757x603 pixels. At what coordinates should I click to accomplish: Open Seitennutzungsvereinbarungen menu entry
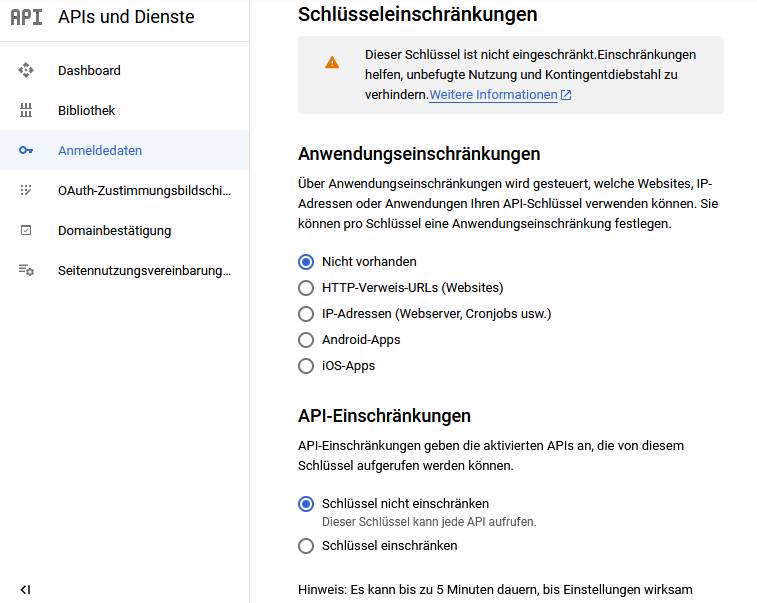pos(125,270)
